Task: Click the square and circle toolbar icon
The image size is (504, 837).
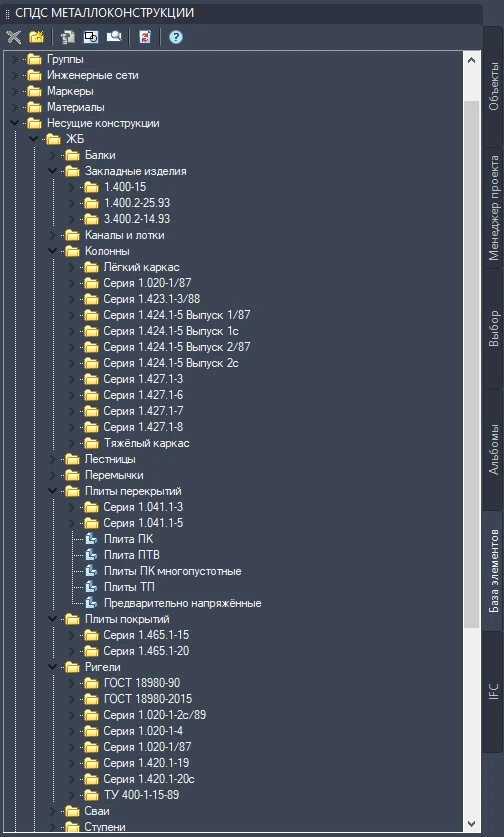Action: click(91, 37)
